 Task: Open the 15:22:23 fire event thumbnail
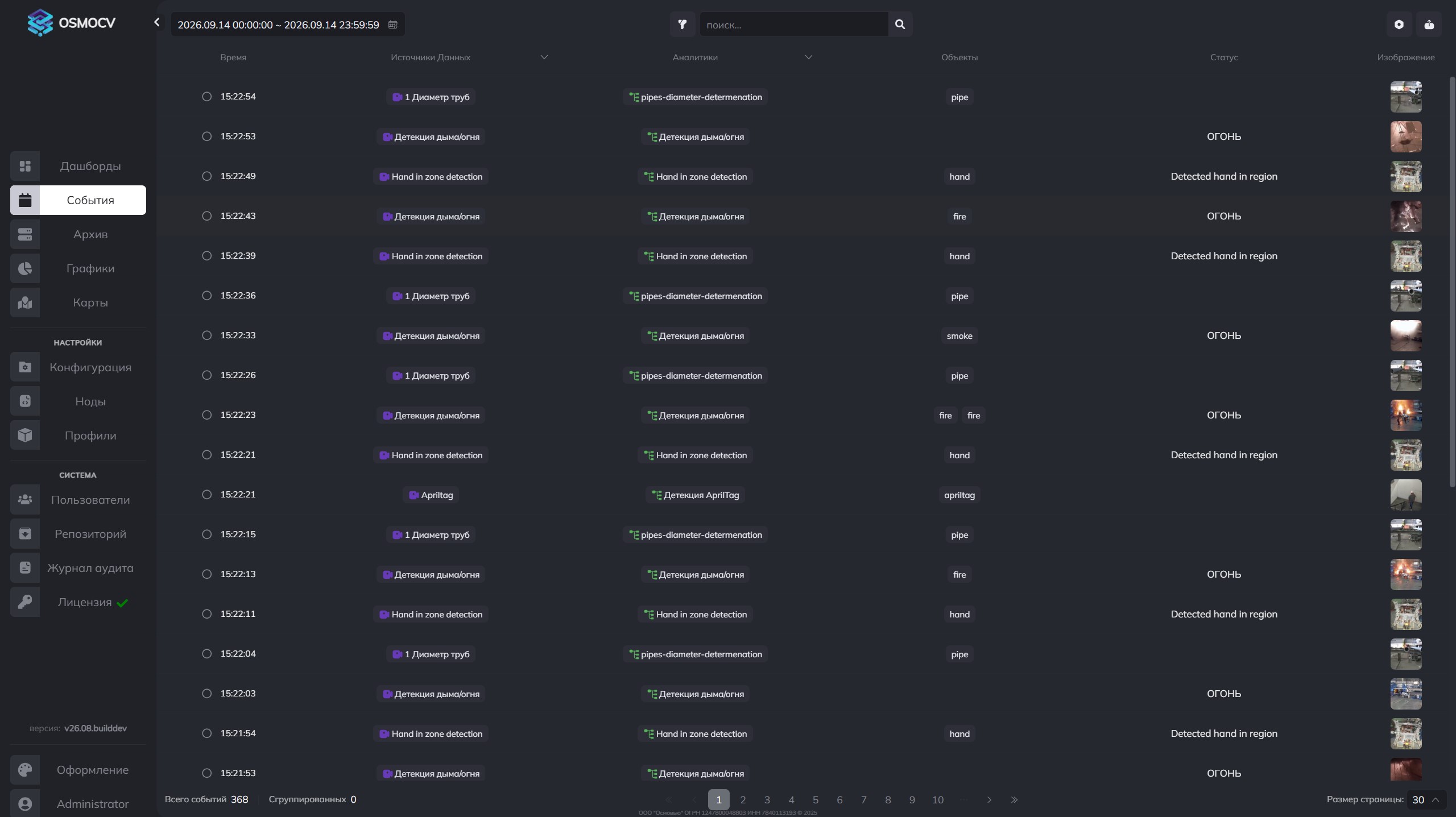(1406, 415)
